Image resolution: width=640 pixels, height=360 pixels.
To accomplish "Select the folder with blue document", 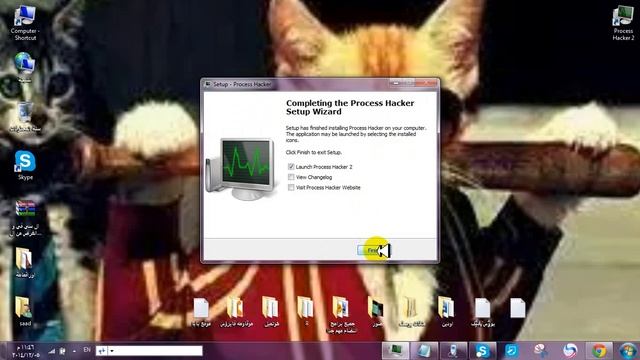I will [447, 312].
